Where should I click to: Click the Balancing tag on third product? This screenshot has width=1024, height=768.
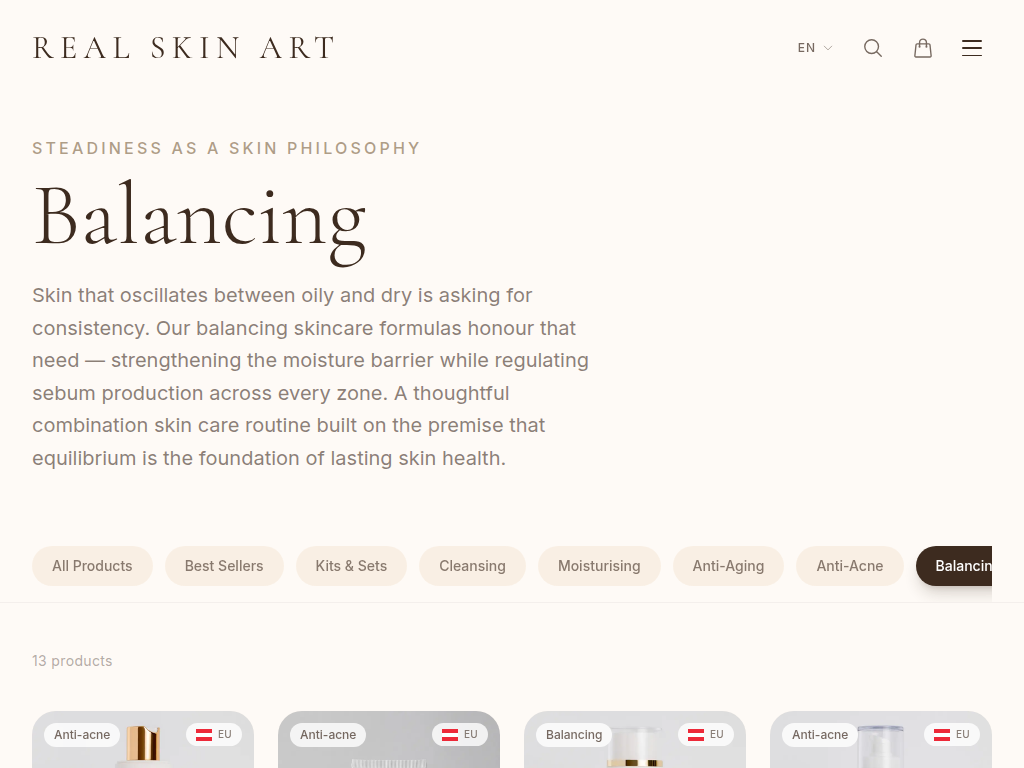[574, 735]
